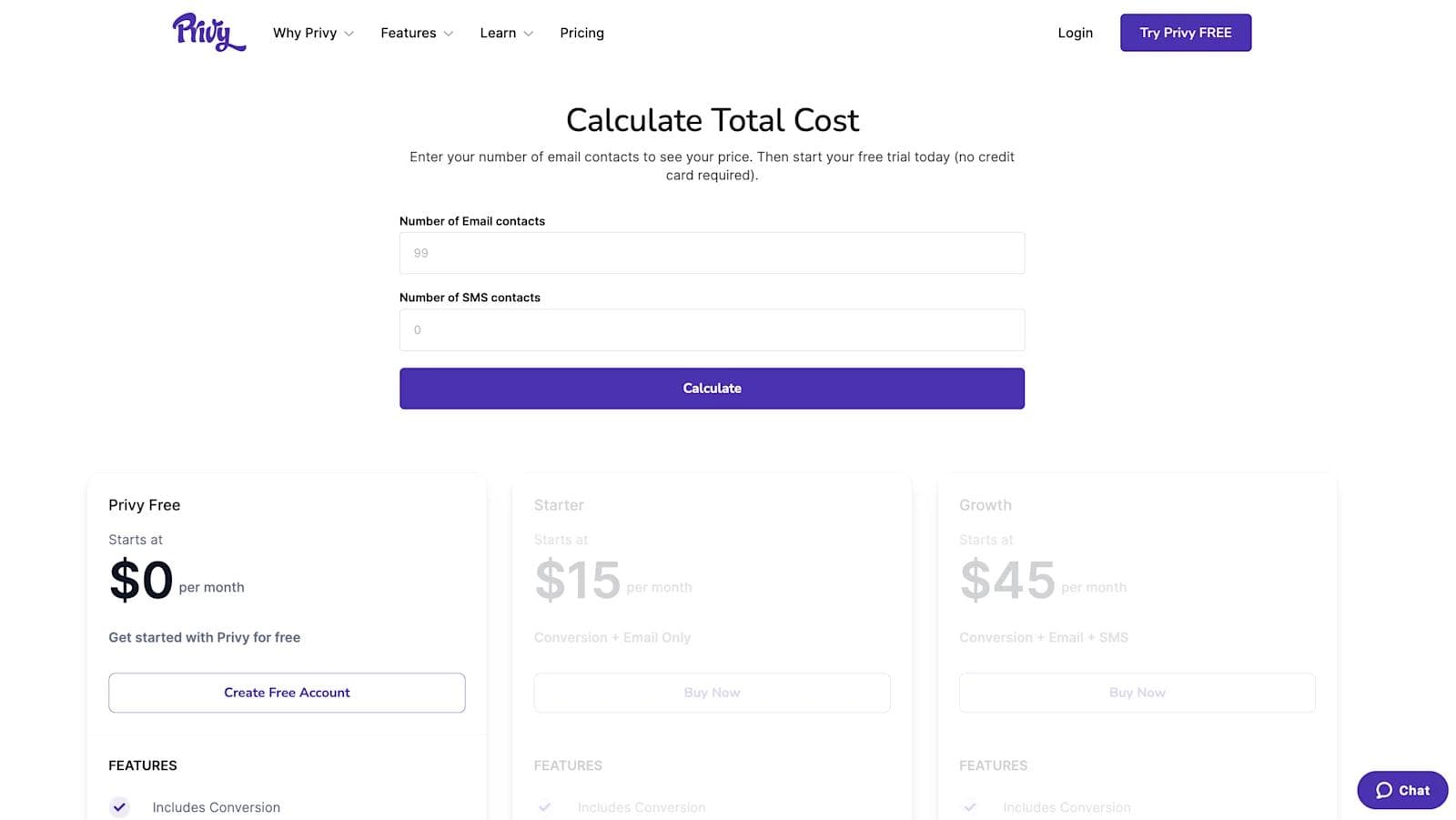Select Pricing in the navigation bar

(581, 33)
